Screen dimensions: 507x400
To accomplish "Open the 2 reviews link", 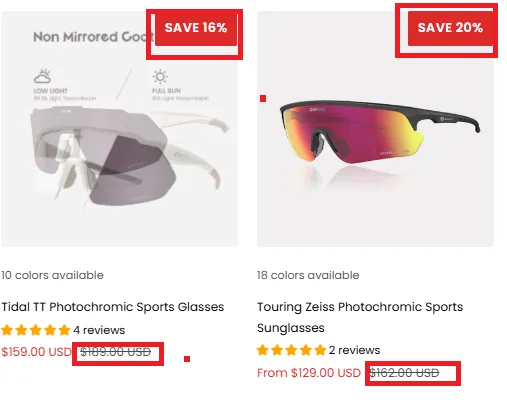I will (354, 350).
